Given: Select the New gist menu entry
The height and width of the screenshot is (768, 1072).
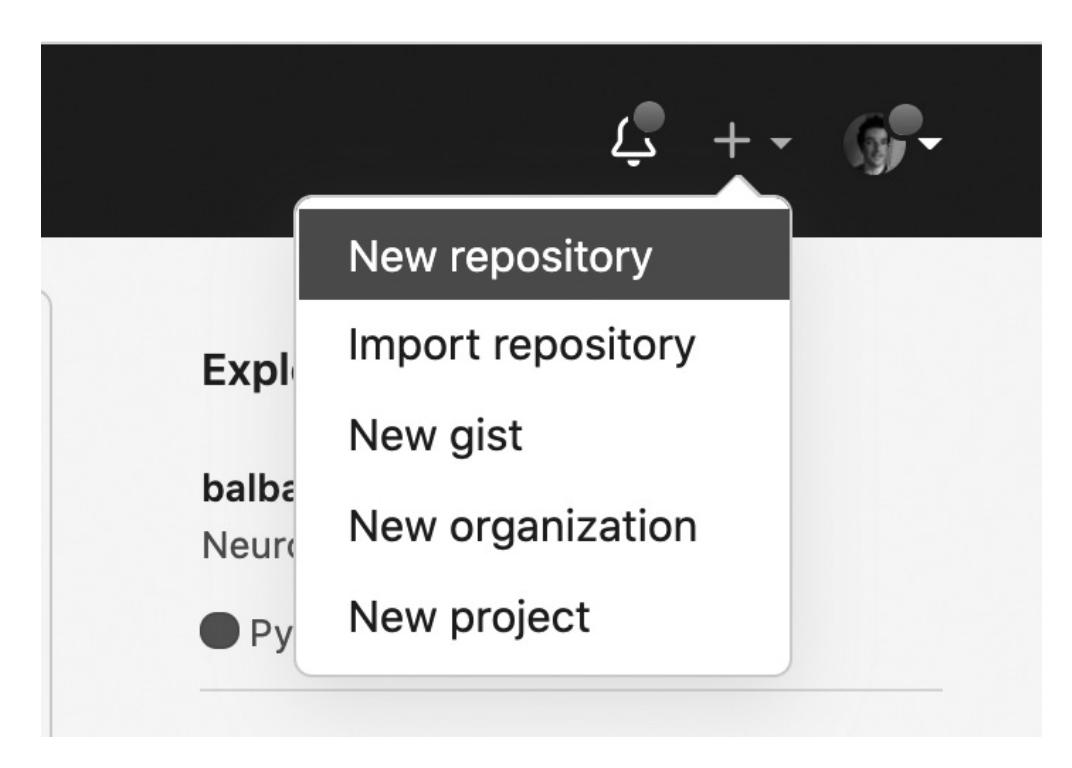Looking at the screenshot, I should 435,437.
